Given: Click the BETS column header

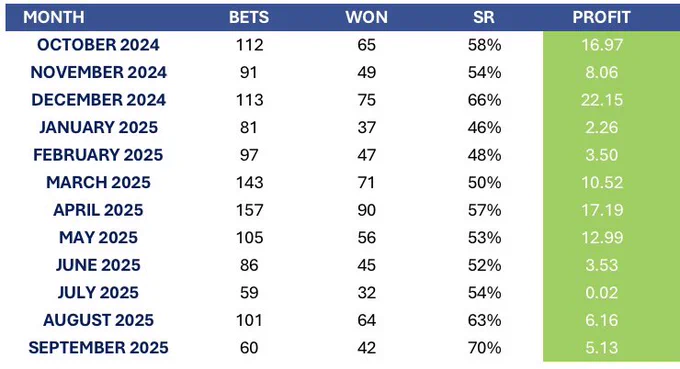Looking at the screenshot, I should [x=249, y=17].
